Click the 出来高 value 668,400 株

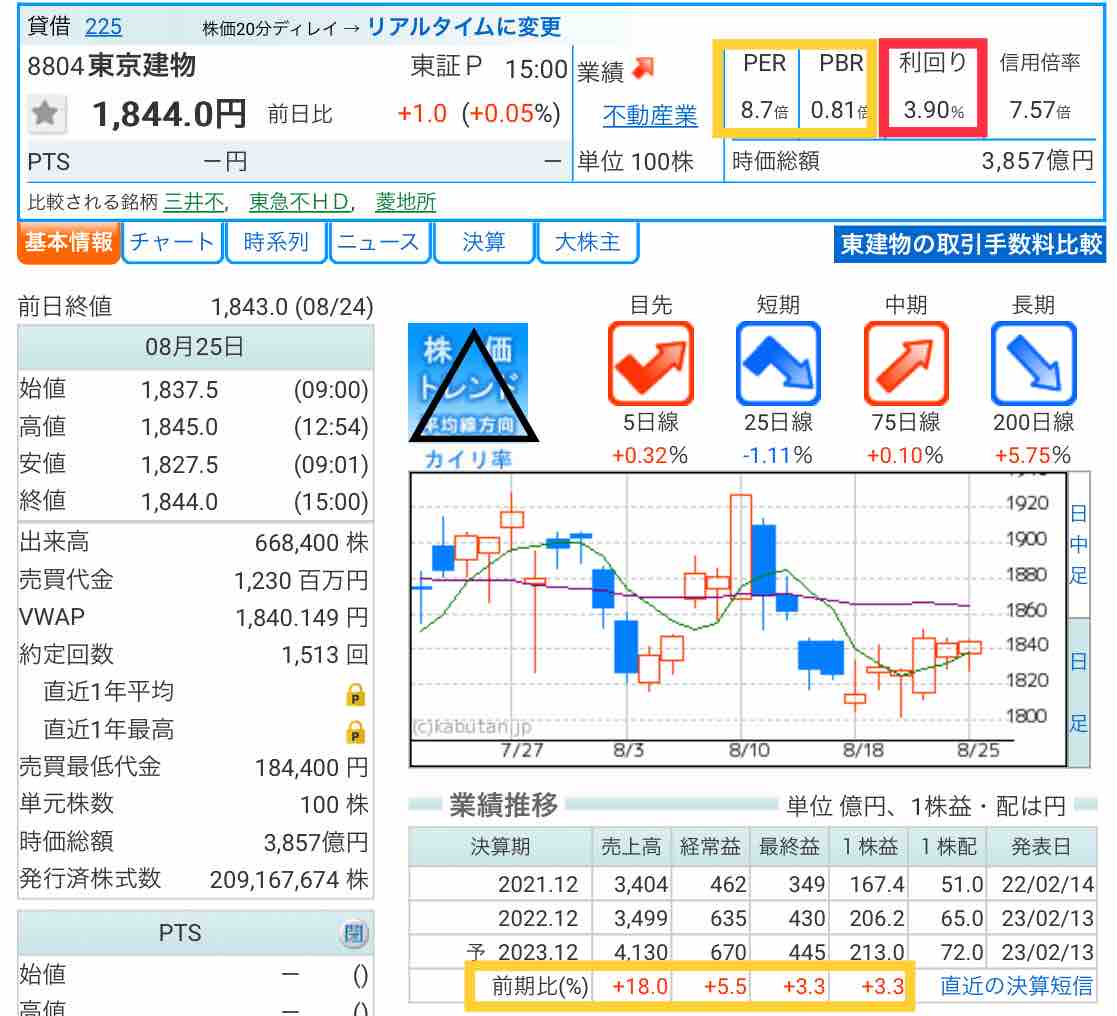(311, 543)
